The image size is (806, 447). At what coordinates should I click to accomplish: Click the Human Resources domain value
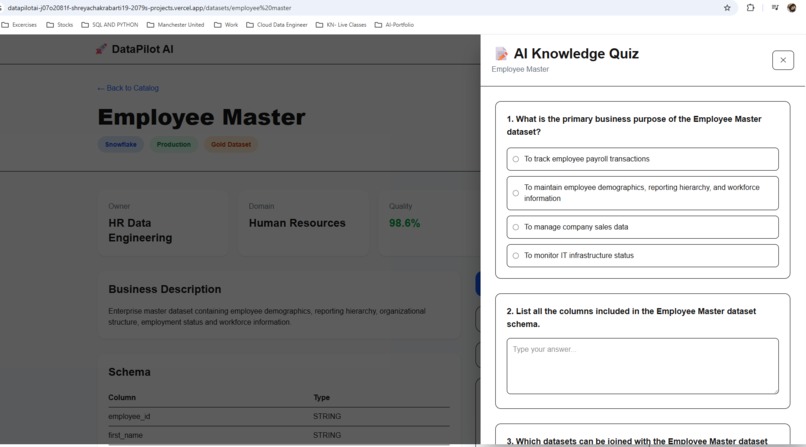pyautogui.click(x=297, y=223)
